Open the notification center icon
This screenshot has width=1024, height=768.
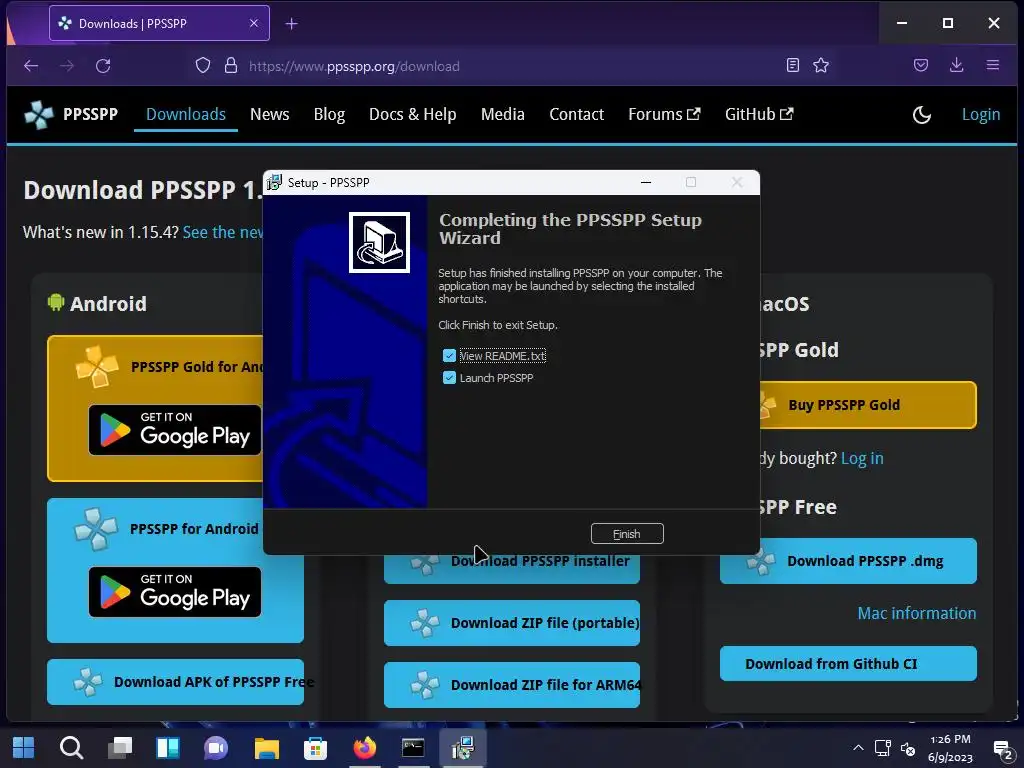[1002, 749]
